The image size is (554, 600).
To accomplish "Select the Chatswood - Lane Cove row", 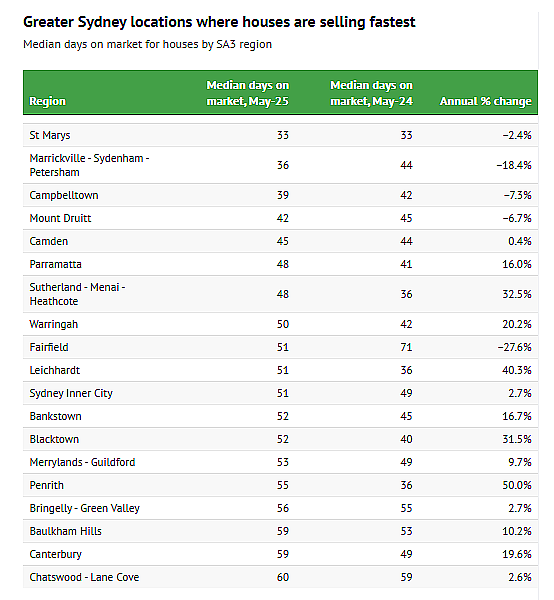I will pos(280,577).
